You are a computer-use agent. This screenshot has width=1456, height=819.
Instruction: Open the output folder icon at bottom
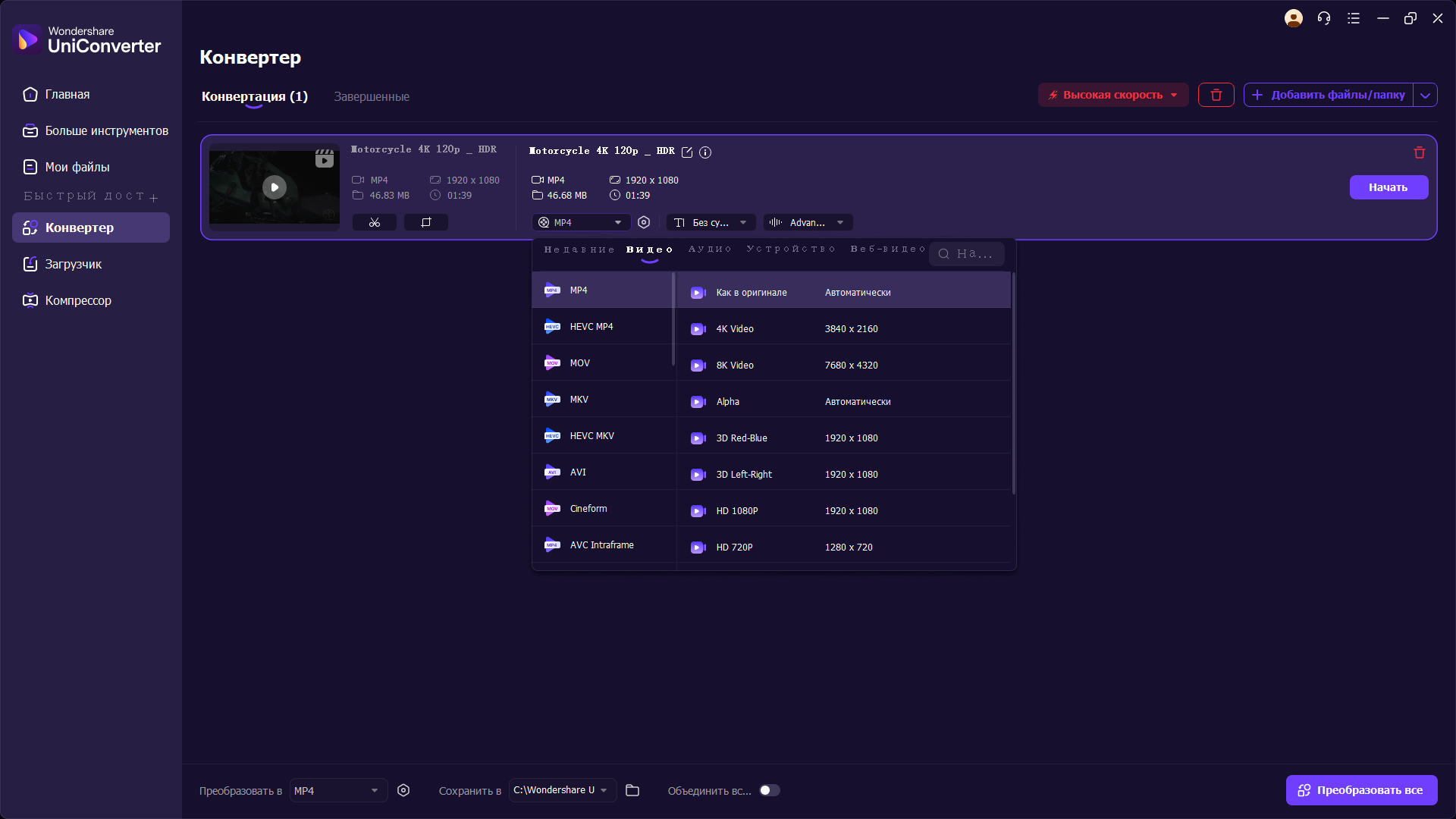(x=632, y=790)
